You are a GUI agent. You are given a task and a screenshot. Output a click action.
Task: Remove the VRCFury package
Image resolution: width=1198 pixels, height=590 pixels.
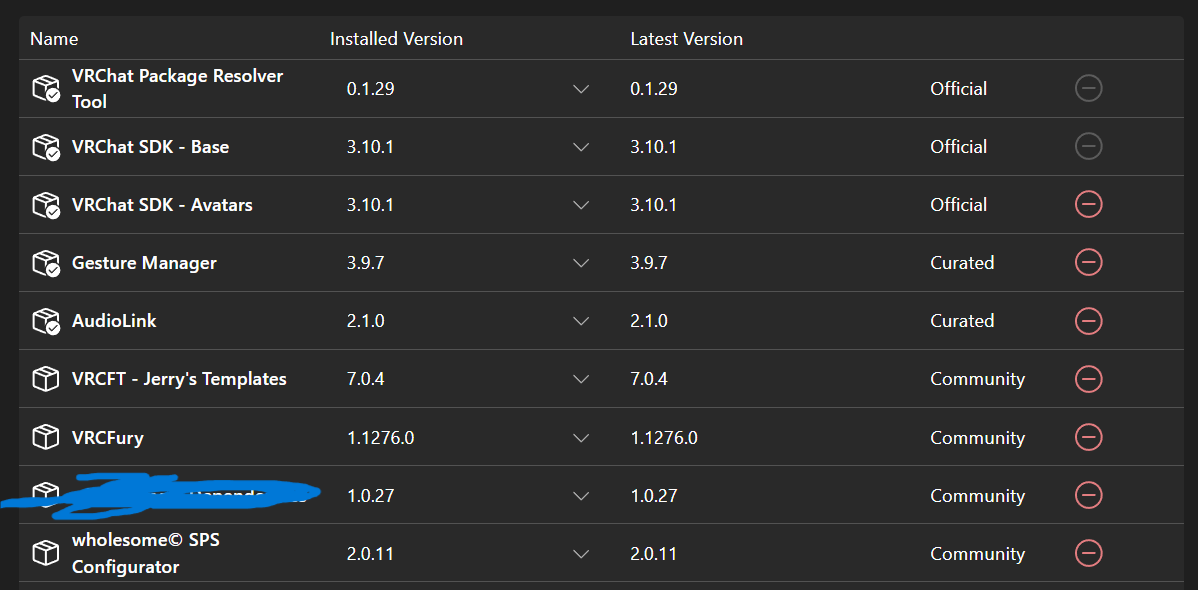tap(1088, 437)
